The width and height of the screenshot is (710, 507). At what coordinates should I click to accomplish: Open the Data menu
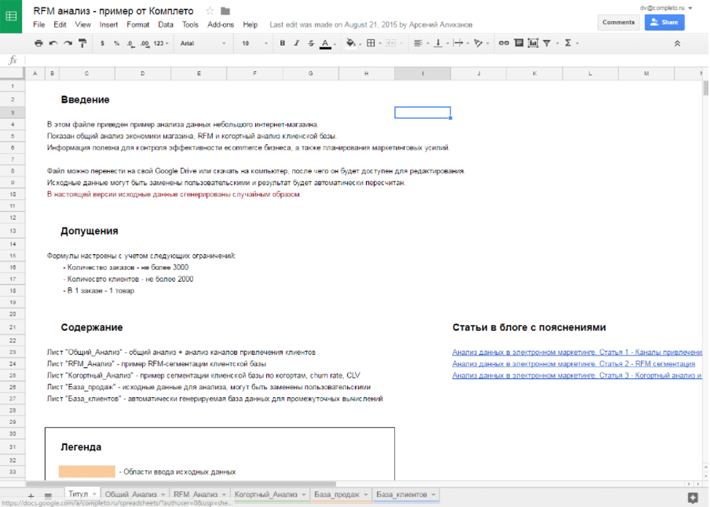(x=166, y=24)
